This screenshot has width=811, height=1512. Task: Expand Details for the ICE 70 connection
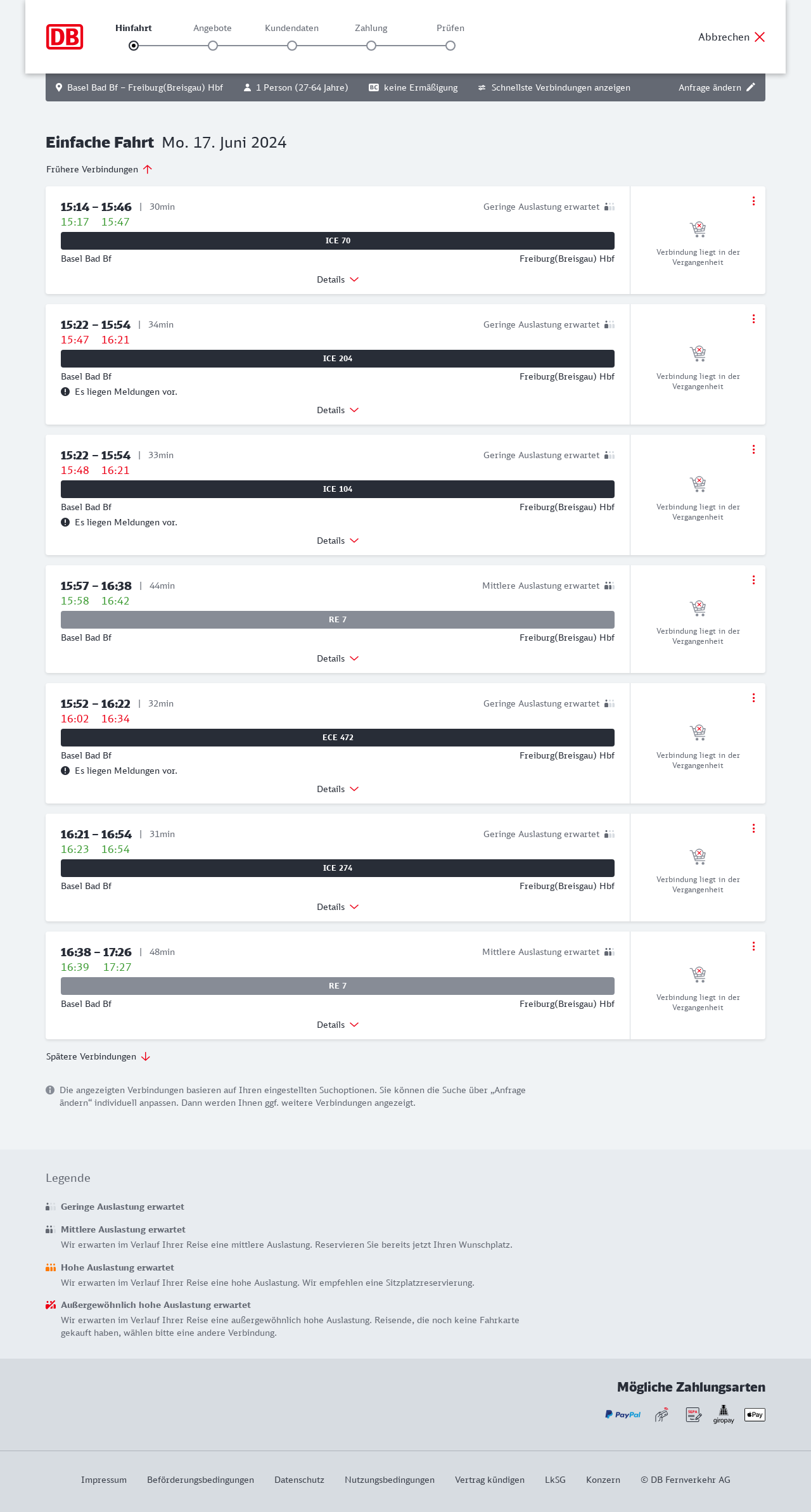click(338, 279)
